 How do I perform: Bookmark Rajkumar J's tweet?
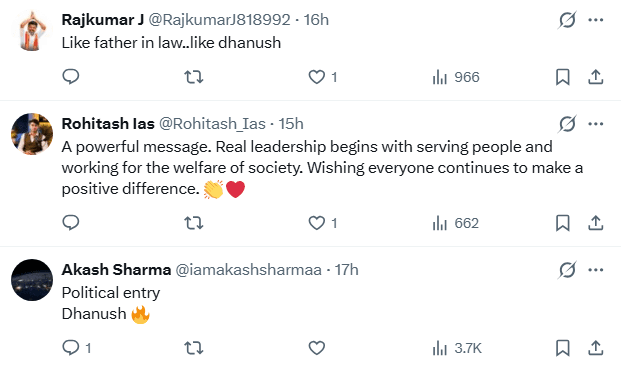tap(562, 77)
